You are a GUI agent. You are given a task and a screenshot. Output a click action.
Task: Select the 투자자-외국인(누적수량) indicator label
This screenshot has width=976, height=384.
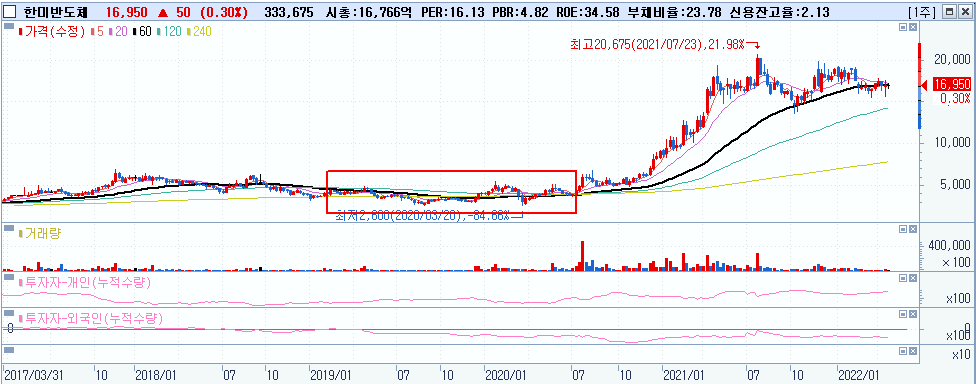pyautogui.click(x=91, y=318)
